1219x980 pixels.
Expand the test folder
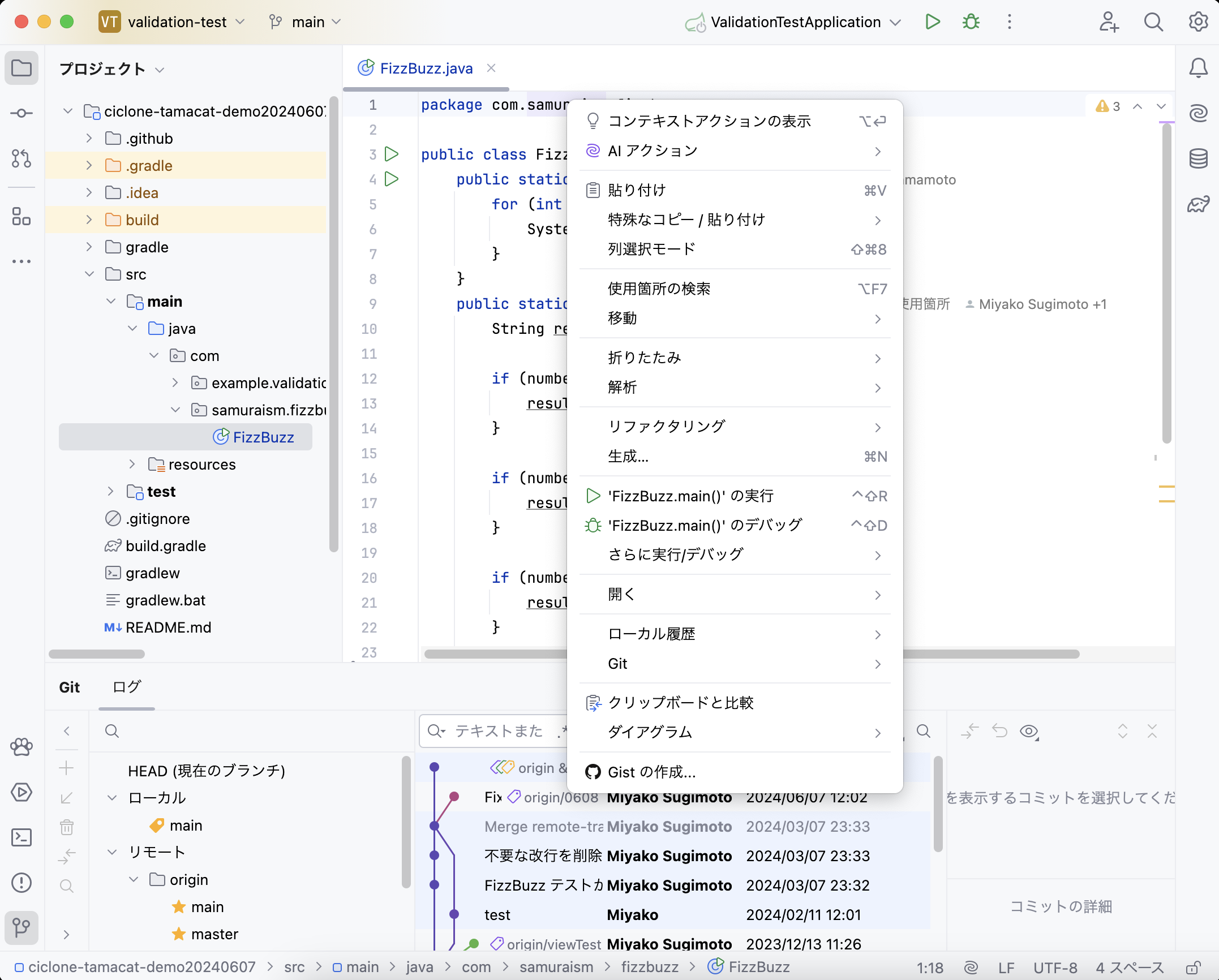coord(110,491)
